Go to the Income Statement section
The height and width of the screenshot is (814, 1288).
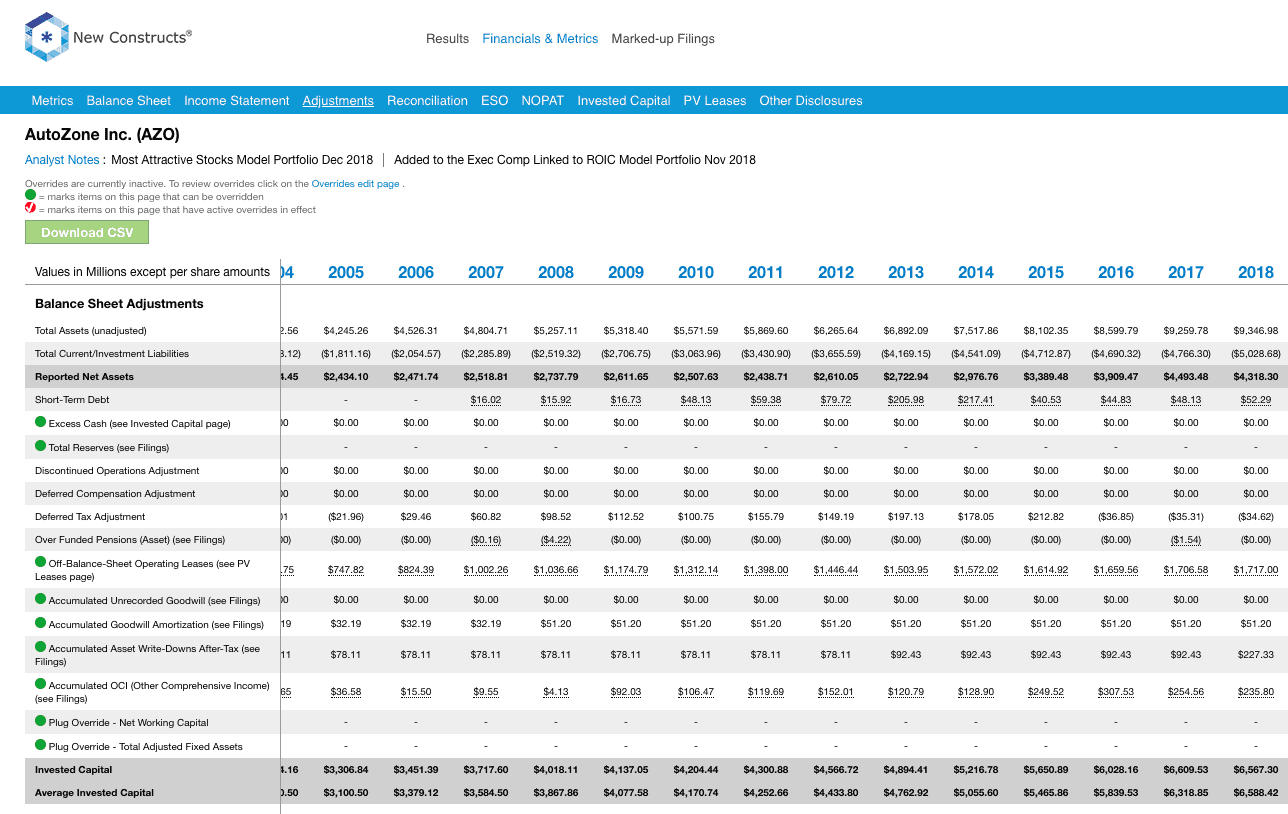(x=237, y=101)
